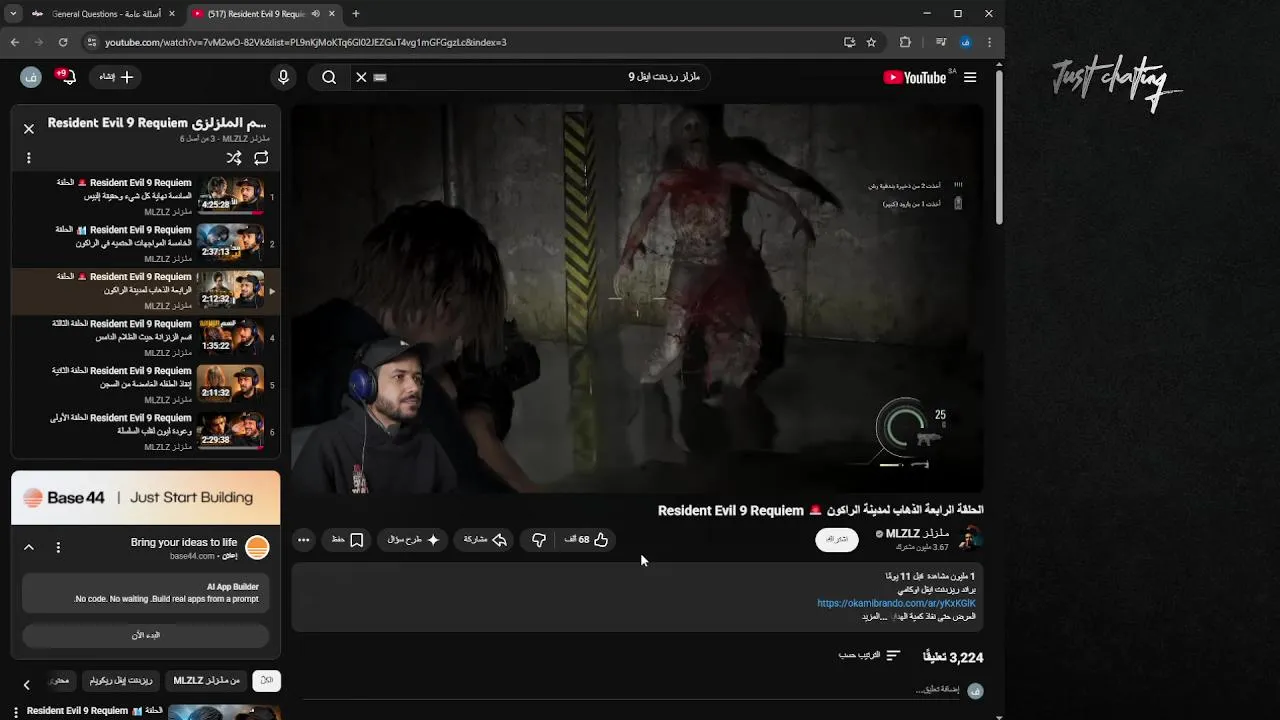This screenshot has width=1280, height=720.
Task: Toggle playlist shuffle
Action: coord(234,158)
